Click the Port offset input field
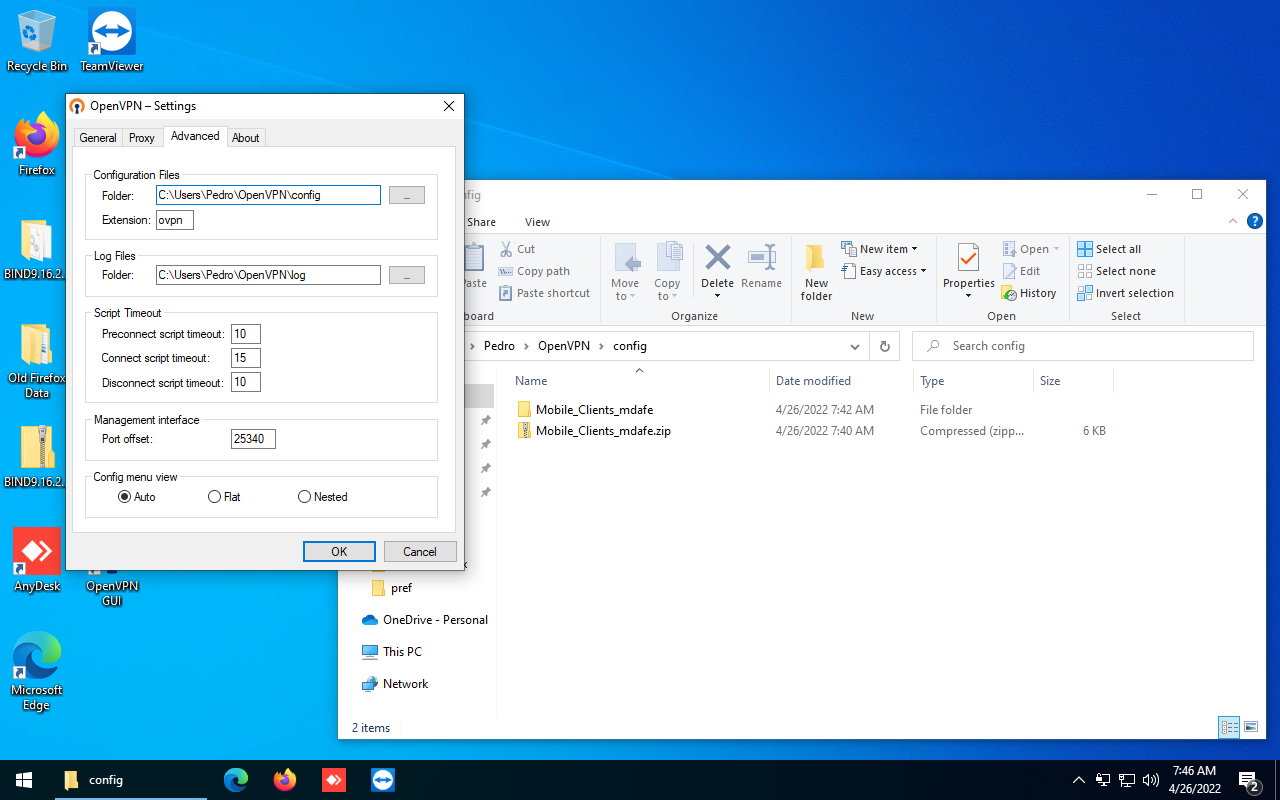 tap(253, 439)
